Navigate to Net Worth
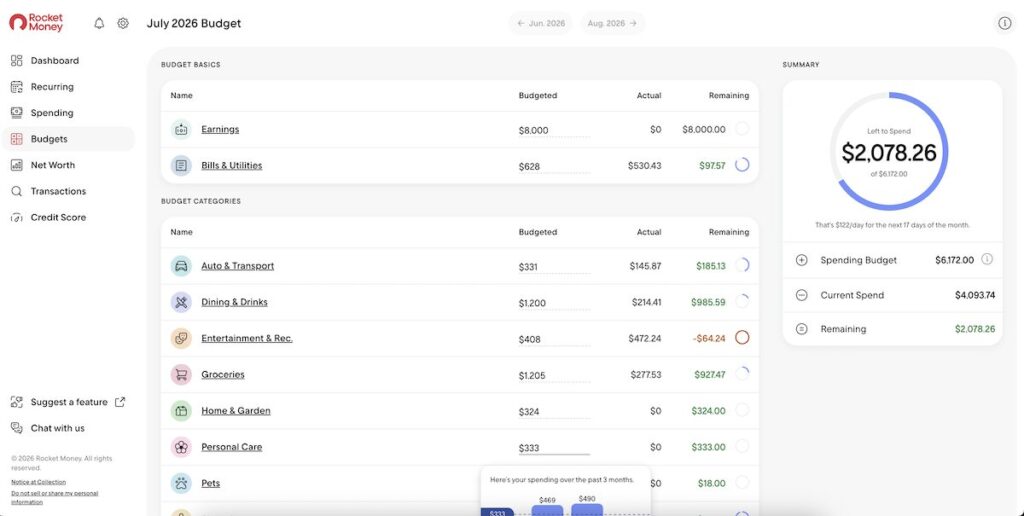The image size is (1024, 516). tap(53, 165)
